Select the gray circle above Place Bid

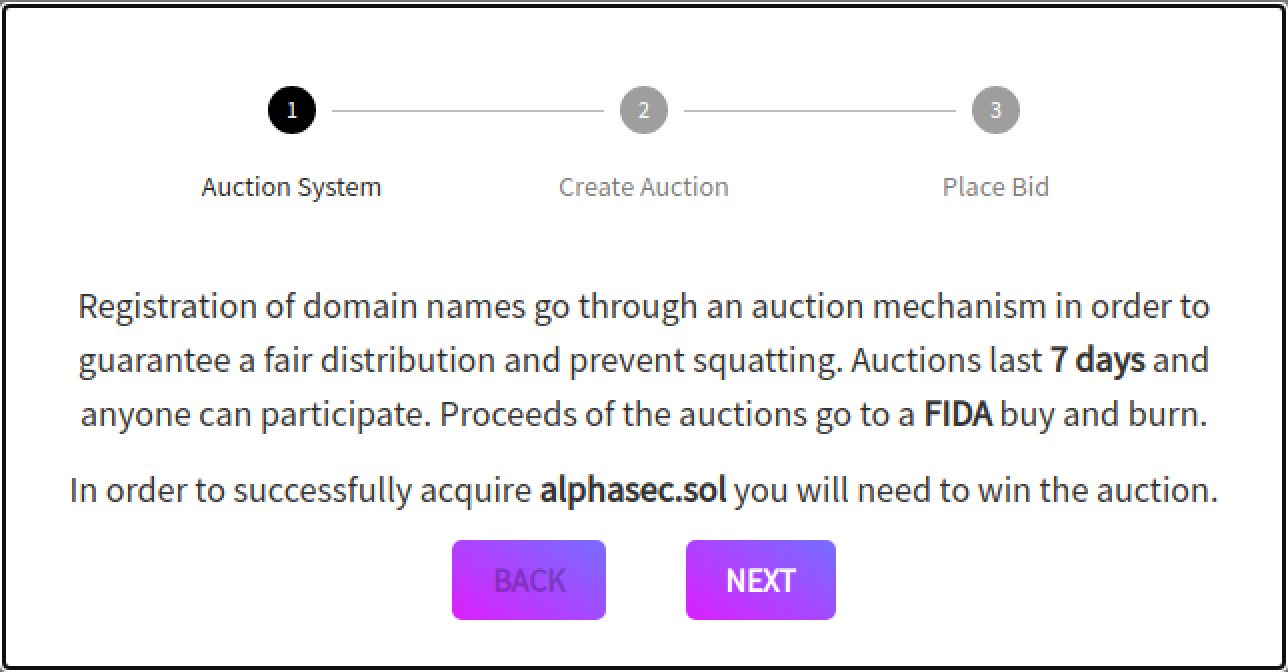pyautogui.click(x=995, y=110)
